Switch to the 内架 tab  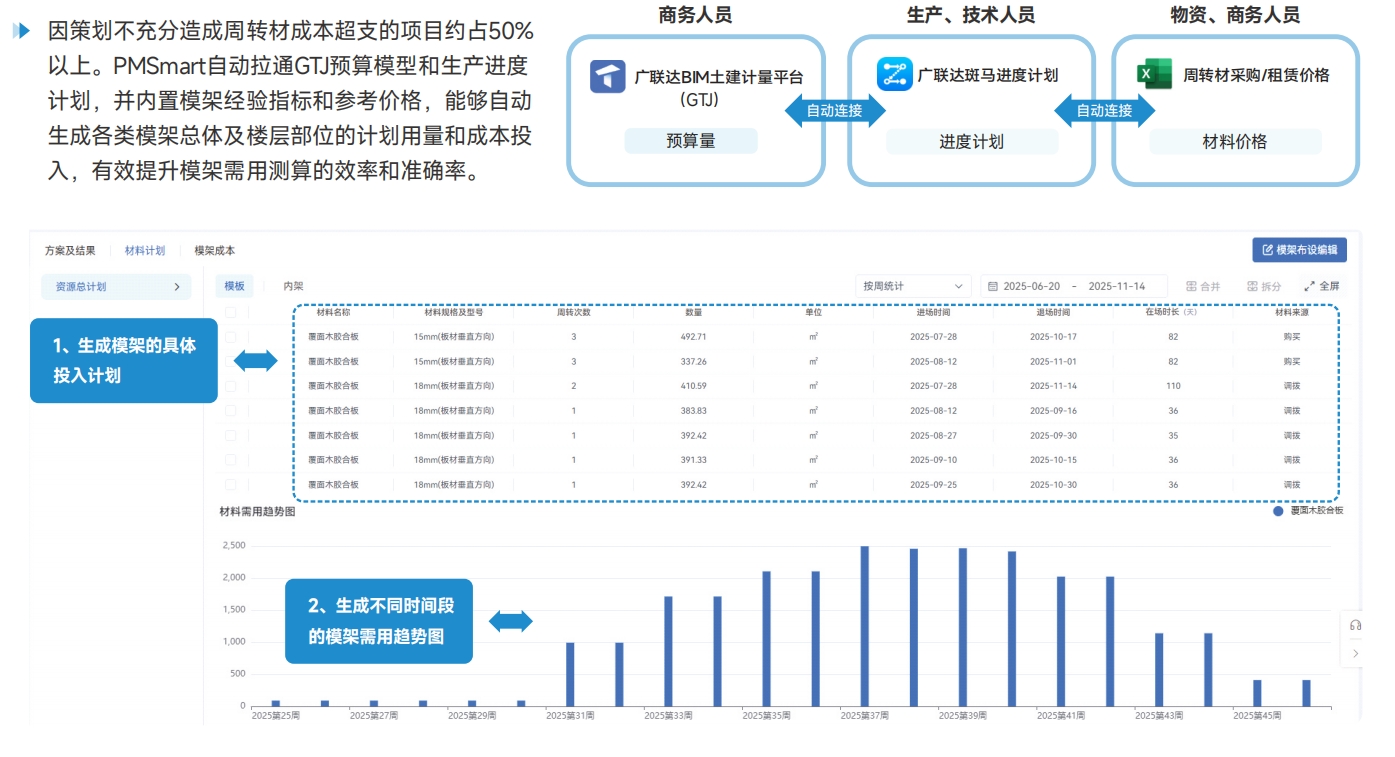pyautogui.click(x=293, y=286)
